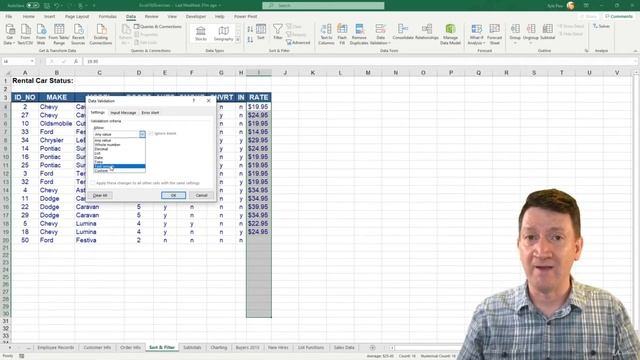Open the Sort dialog icon
This screenshot has width=640, height=360.
[x=261, y=32]
